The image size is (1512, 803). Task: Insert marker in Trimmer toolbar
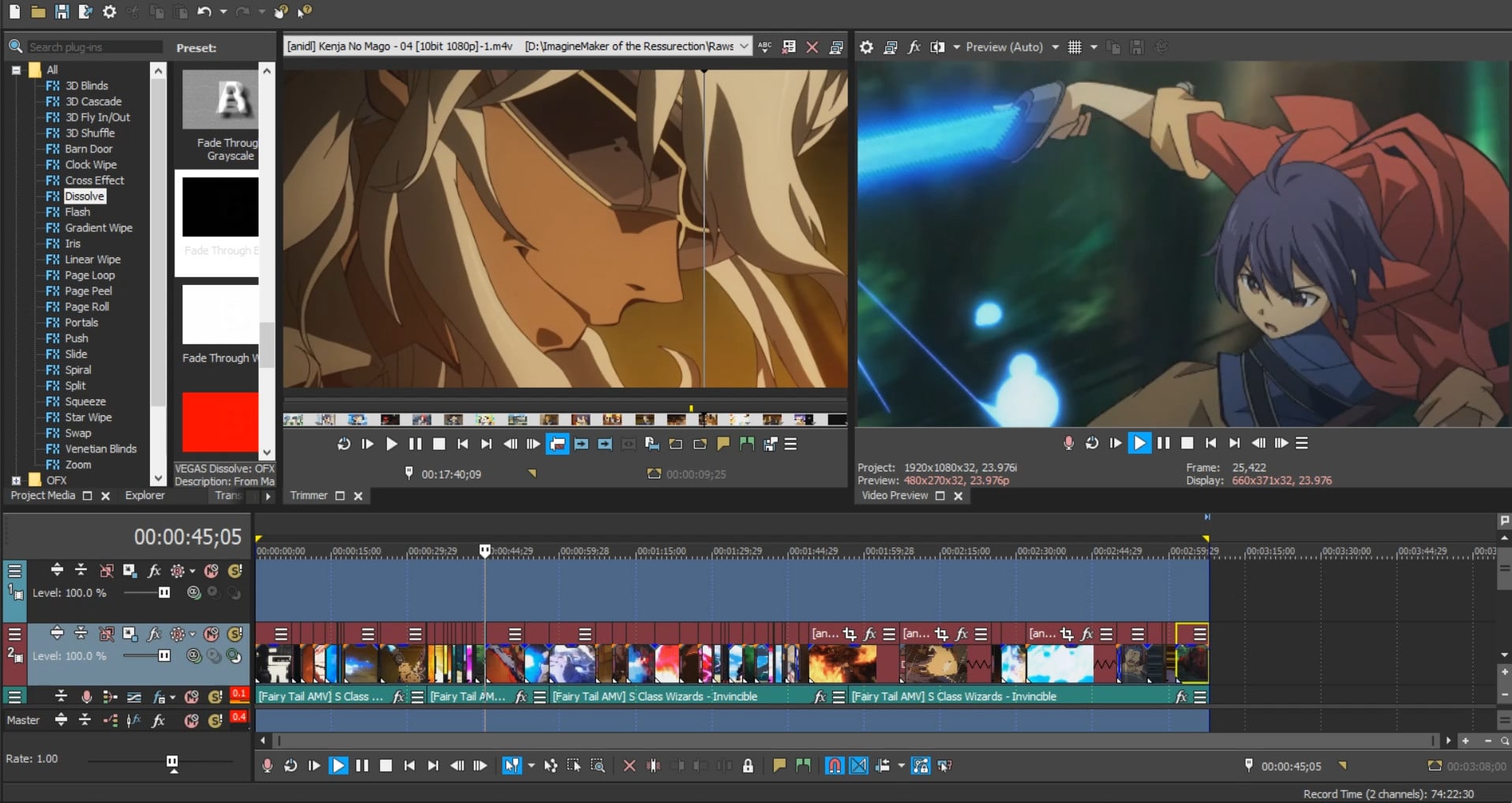pos(723,444)
